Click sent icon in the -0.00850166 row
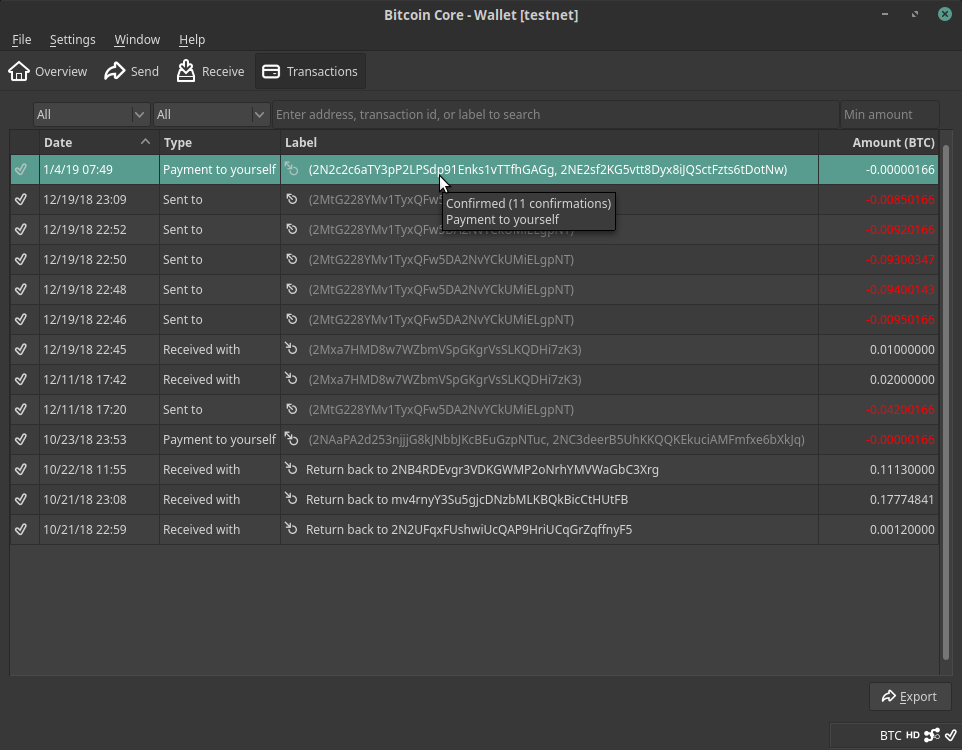Image resolution: width=962 pixels, height=750 pixels. pos(291,199)
